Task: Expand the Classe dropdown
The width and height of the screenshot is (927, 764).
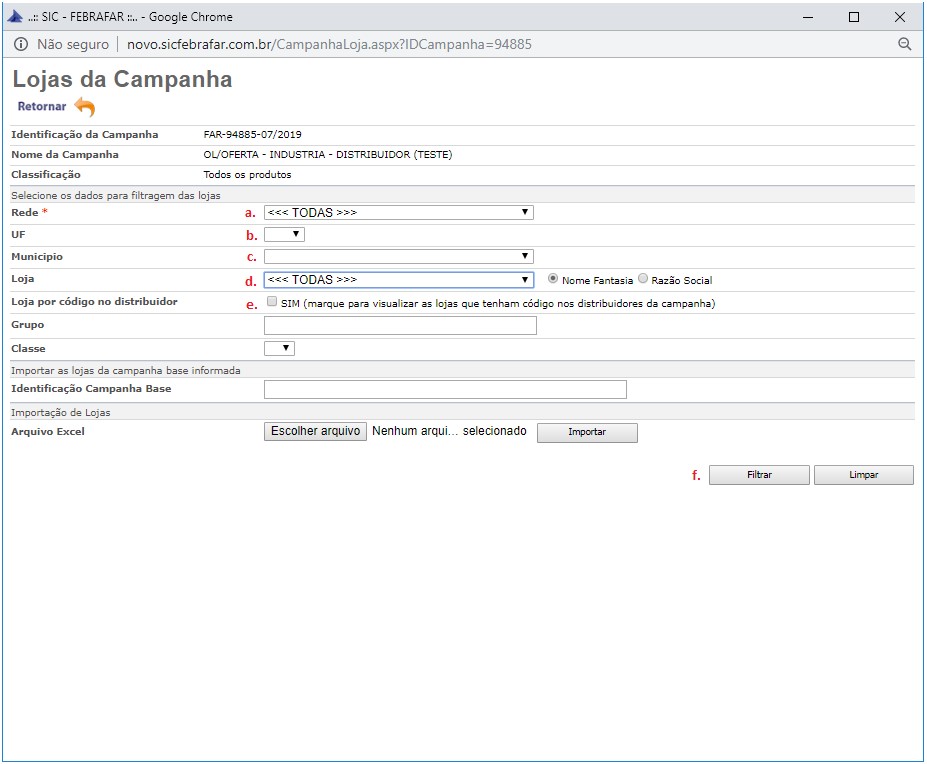Action: pos(279,348)
